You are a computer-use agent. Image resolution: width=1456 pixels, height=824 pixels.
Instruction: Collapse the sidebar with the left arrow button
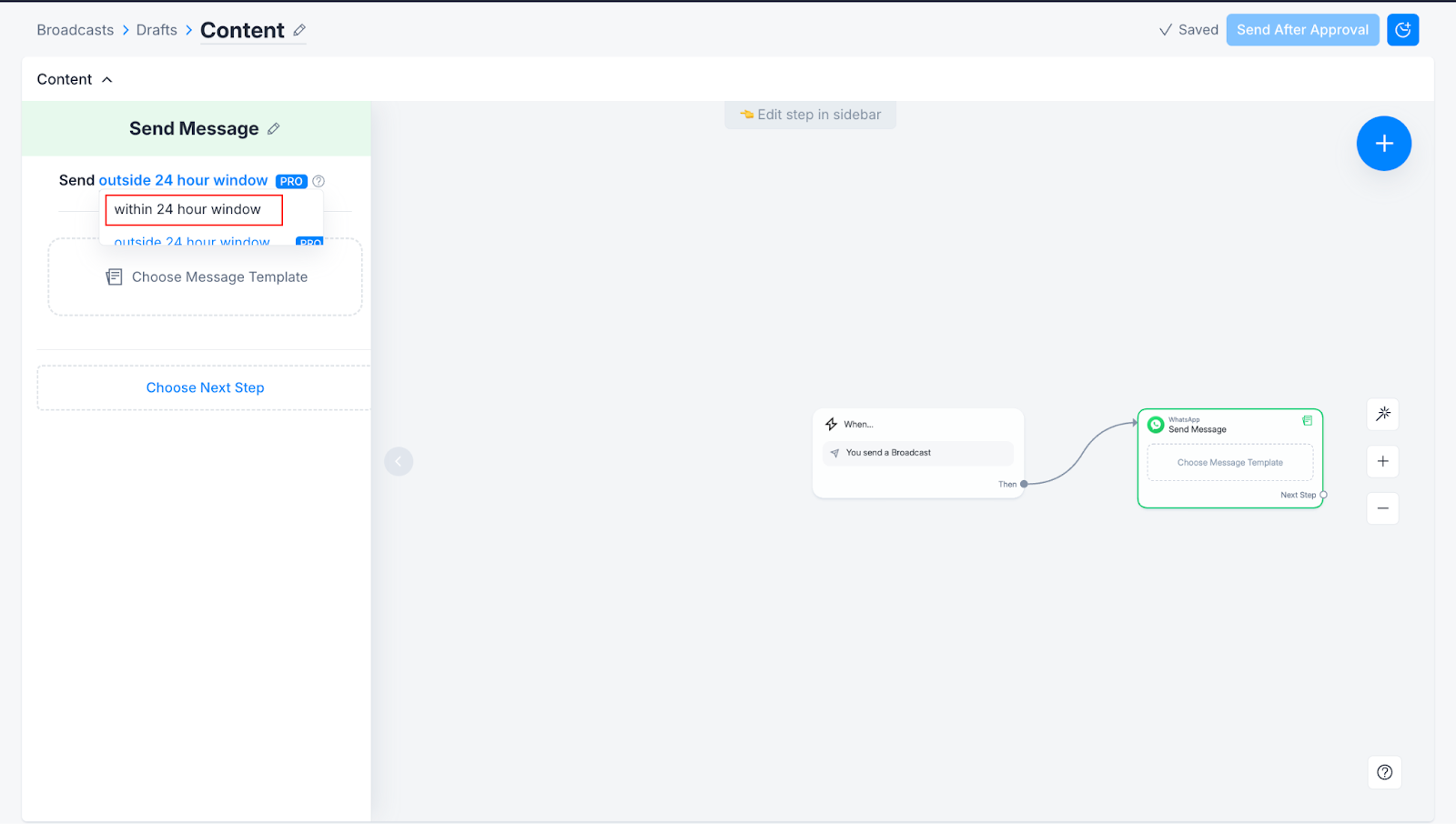pyautogui.click(x=399, y=461)
